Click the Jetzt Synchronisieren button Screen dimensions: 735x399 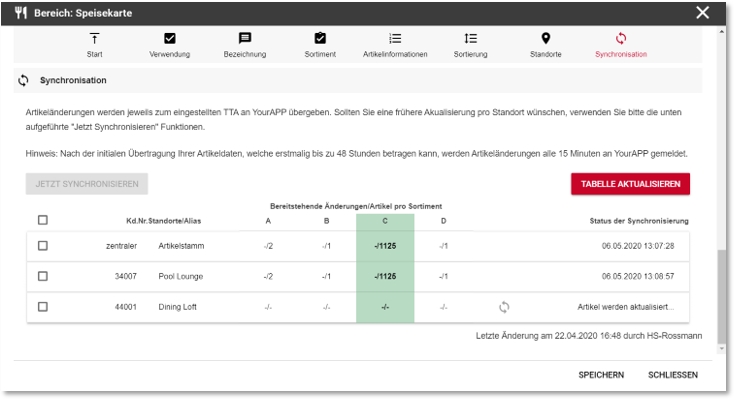tap(87, 184)
